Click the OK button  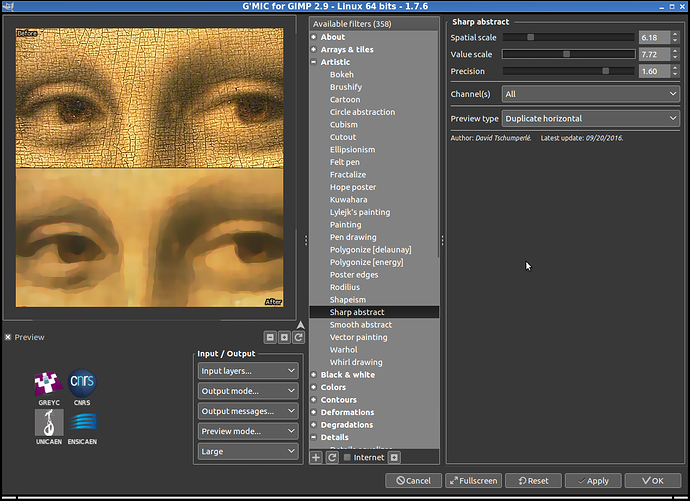point(653,481)
